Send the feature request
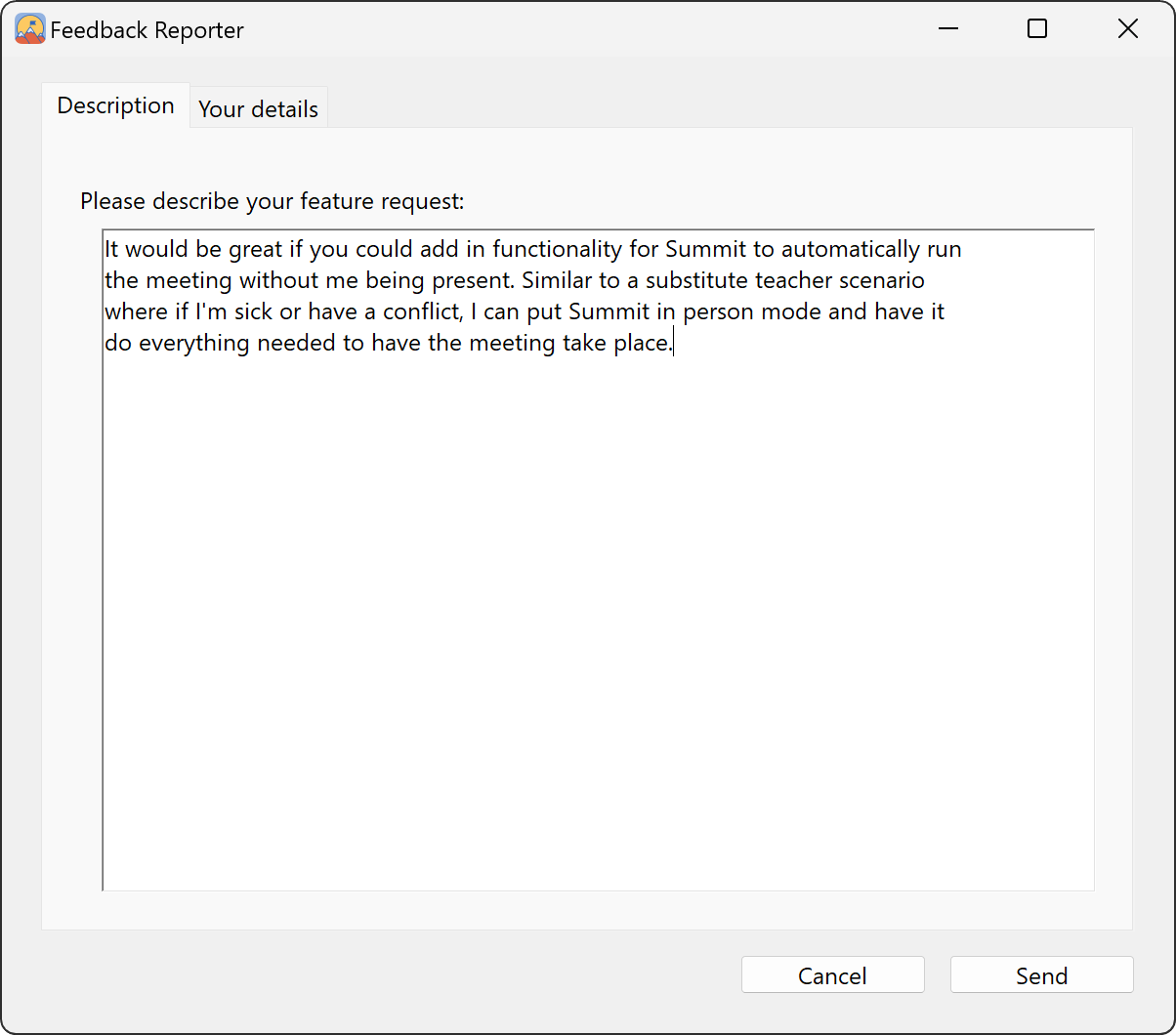Viewport: 1176px width, 1035px height. click(1041, 974)
